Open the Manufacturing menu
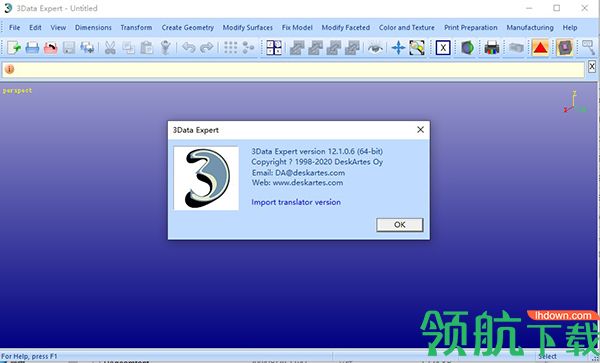Screen dimensions: 600x363 pos(530,28)
